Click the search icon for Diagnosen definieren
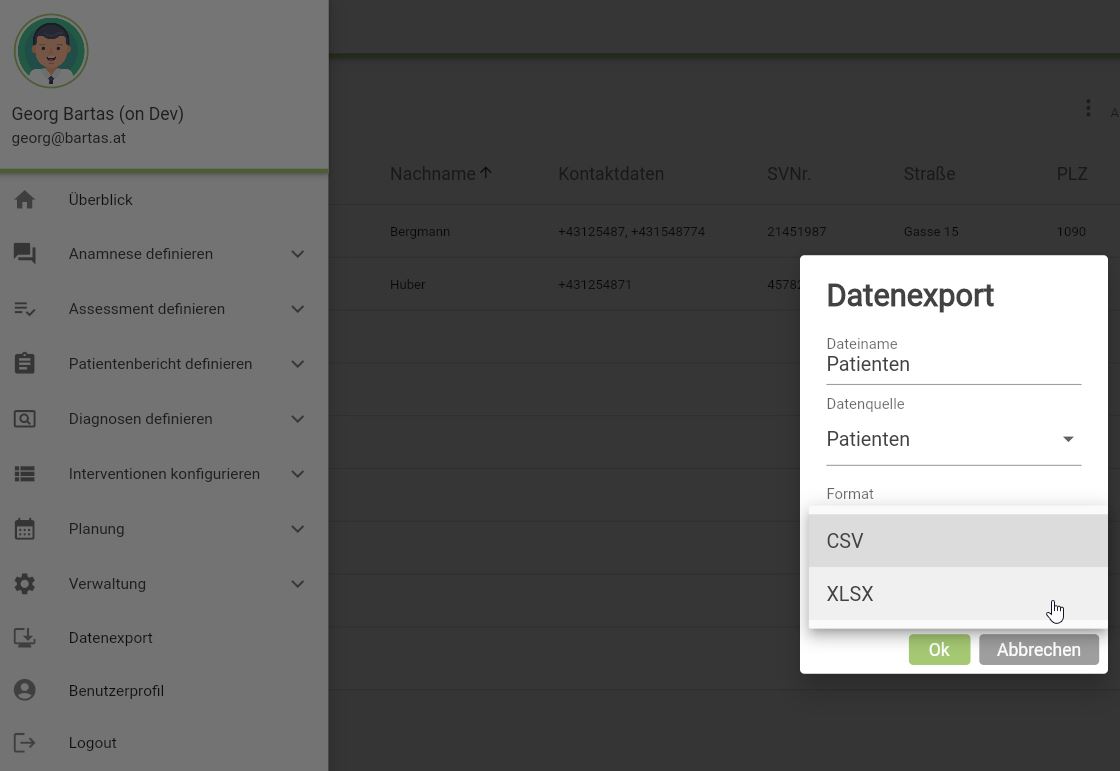Viewport: 1120px width, 771px height. [x=25, y=419]
